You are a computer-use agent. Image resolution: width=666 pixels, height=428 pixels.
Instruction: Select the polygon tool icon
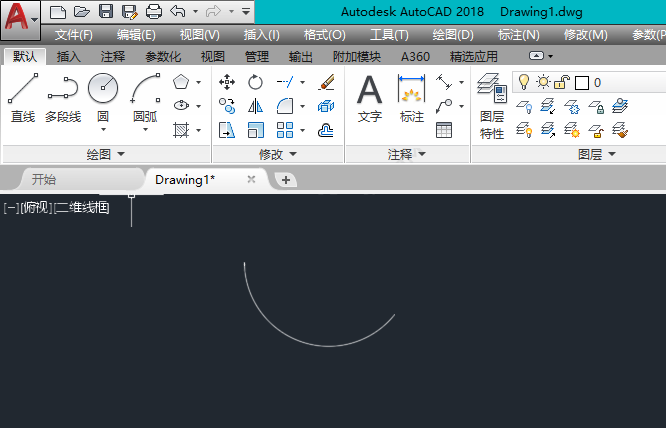pyautogui.click(x=181, y=82)
